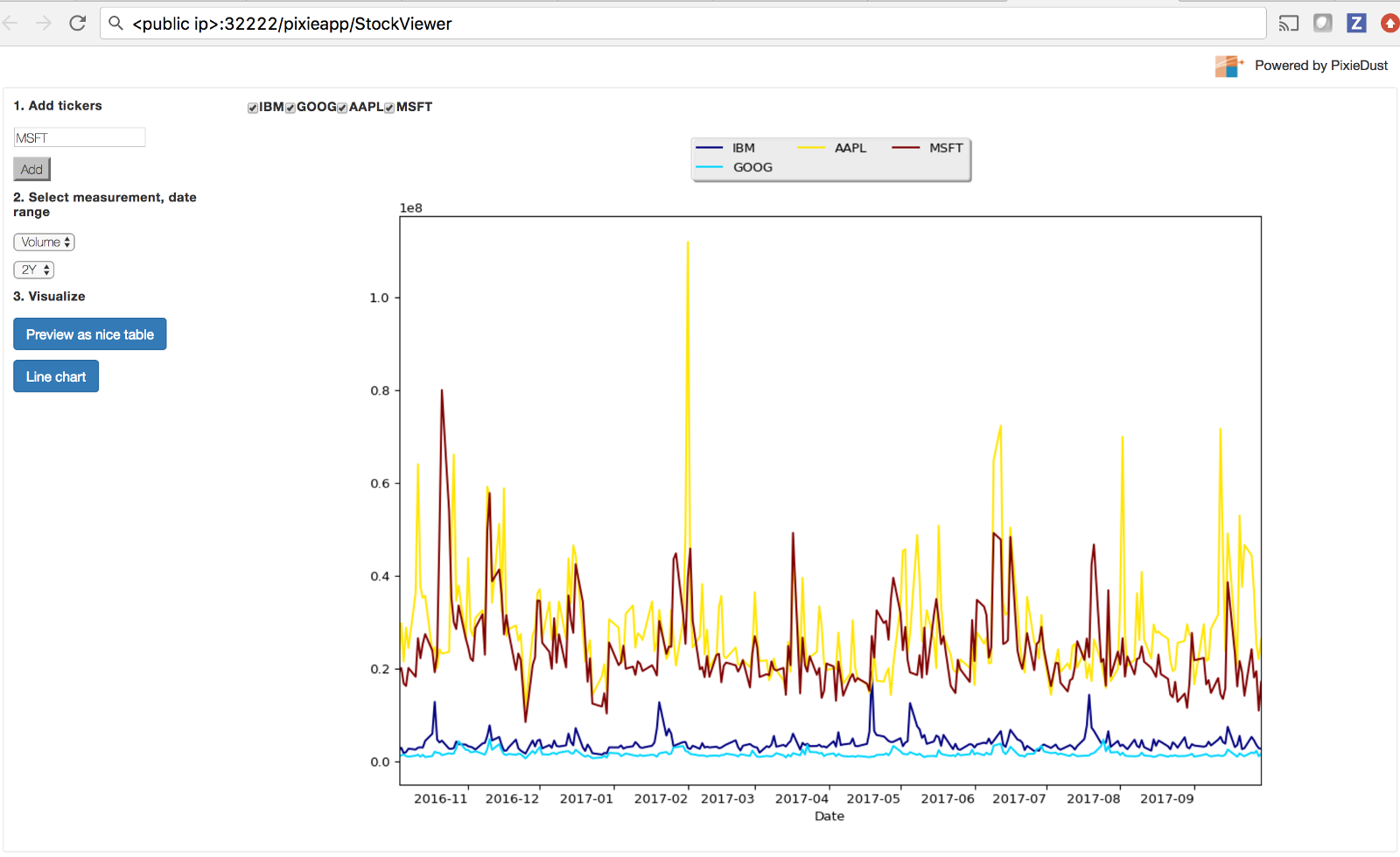Click the 0.8 y-axis tick label
The height and width of the screenshot is (857, 1400).
[x=380, y=390]
